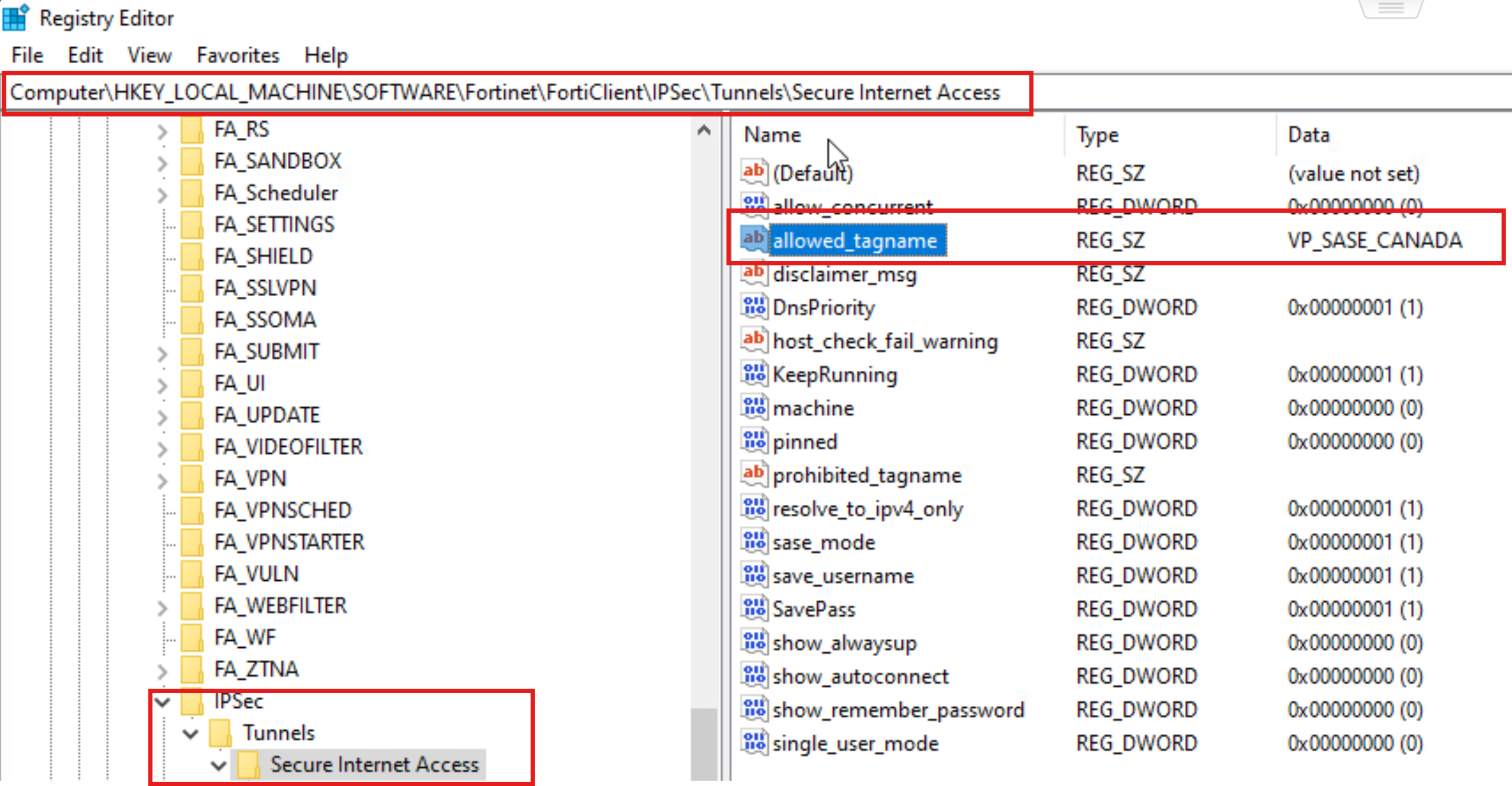
Task: Click the Registry Editor app icon
Action: [15, 17]
